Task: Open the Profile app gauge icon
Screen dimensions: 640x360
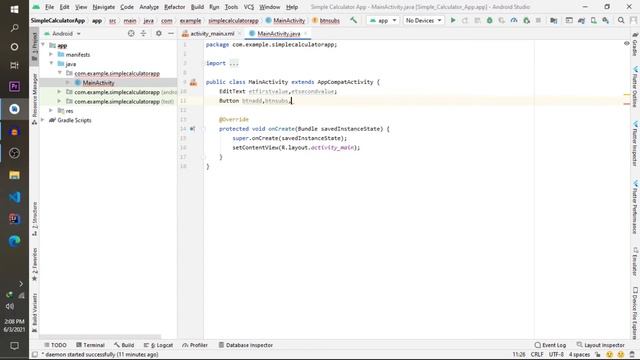Action: [x=514, y=20]
